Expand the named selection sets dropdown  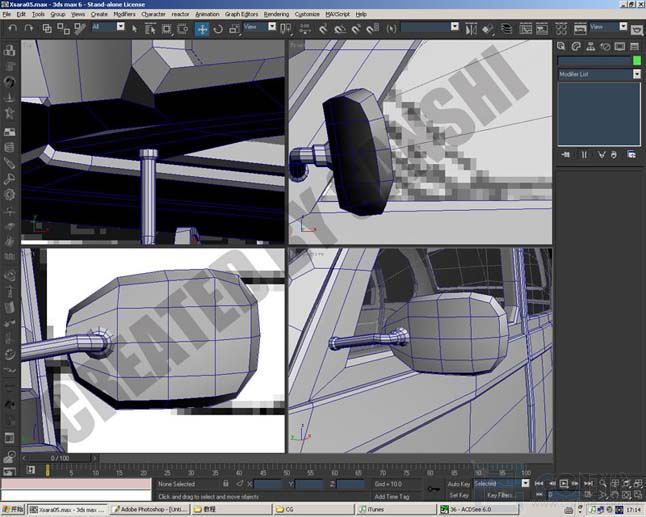point(455,27)
